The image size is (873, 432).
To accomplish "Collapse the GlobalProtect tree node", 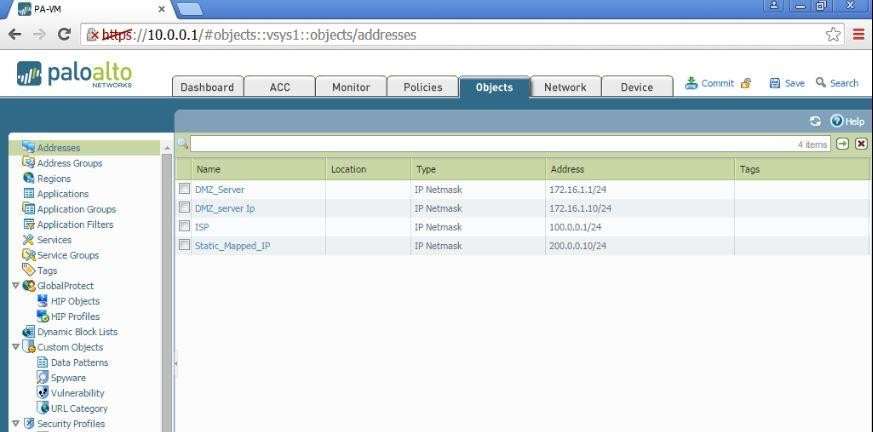I will (15, 286).
